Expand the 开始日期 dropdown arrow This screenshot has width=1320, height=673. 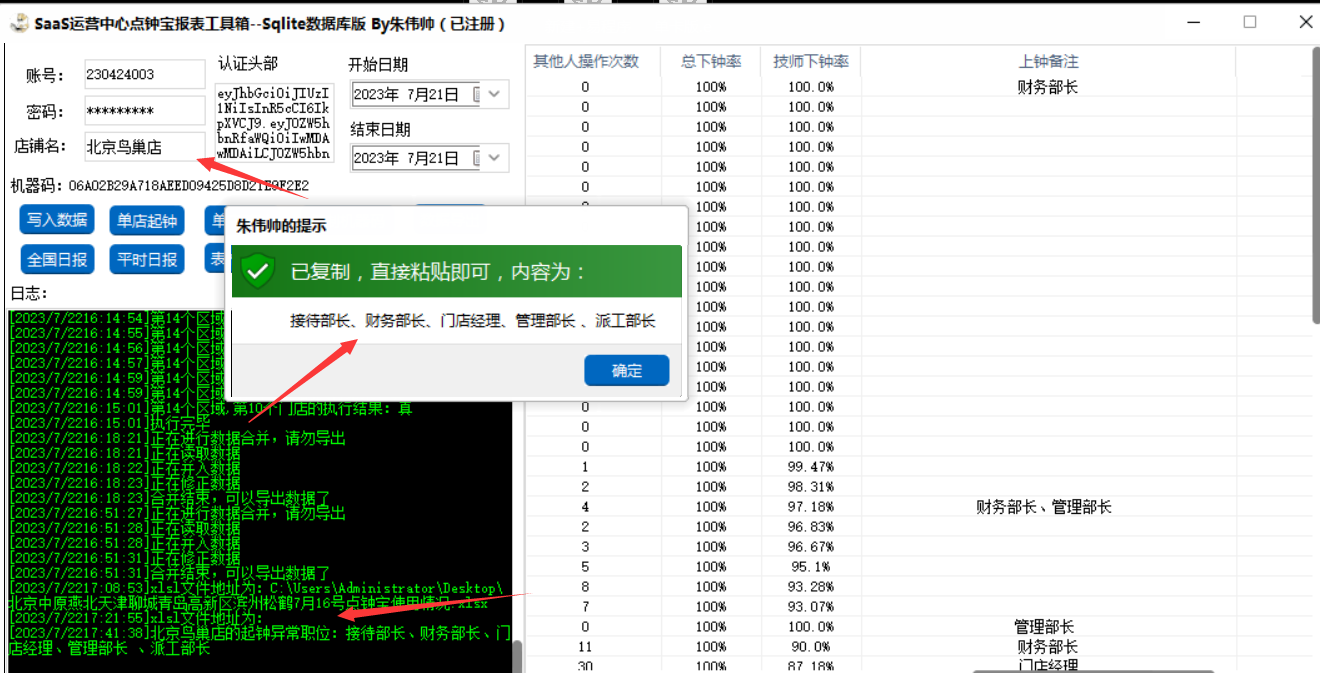click(x=496, y=95)
